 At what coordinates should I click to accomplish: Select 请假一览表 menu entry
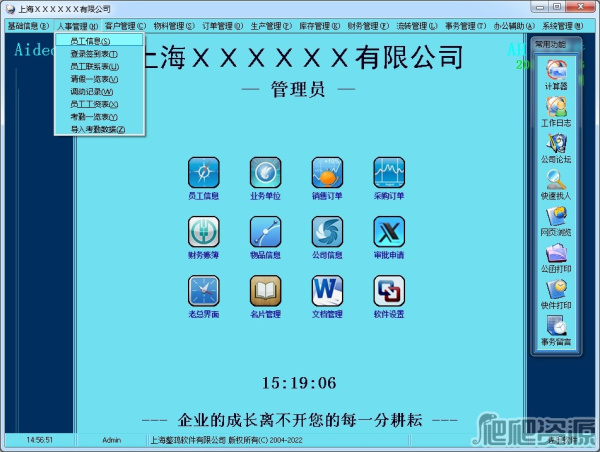coord(99,79)
